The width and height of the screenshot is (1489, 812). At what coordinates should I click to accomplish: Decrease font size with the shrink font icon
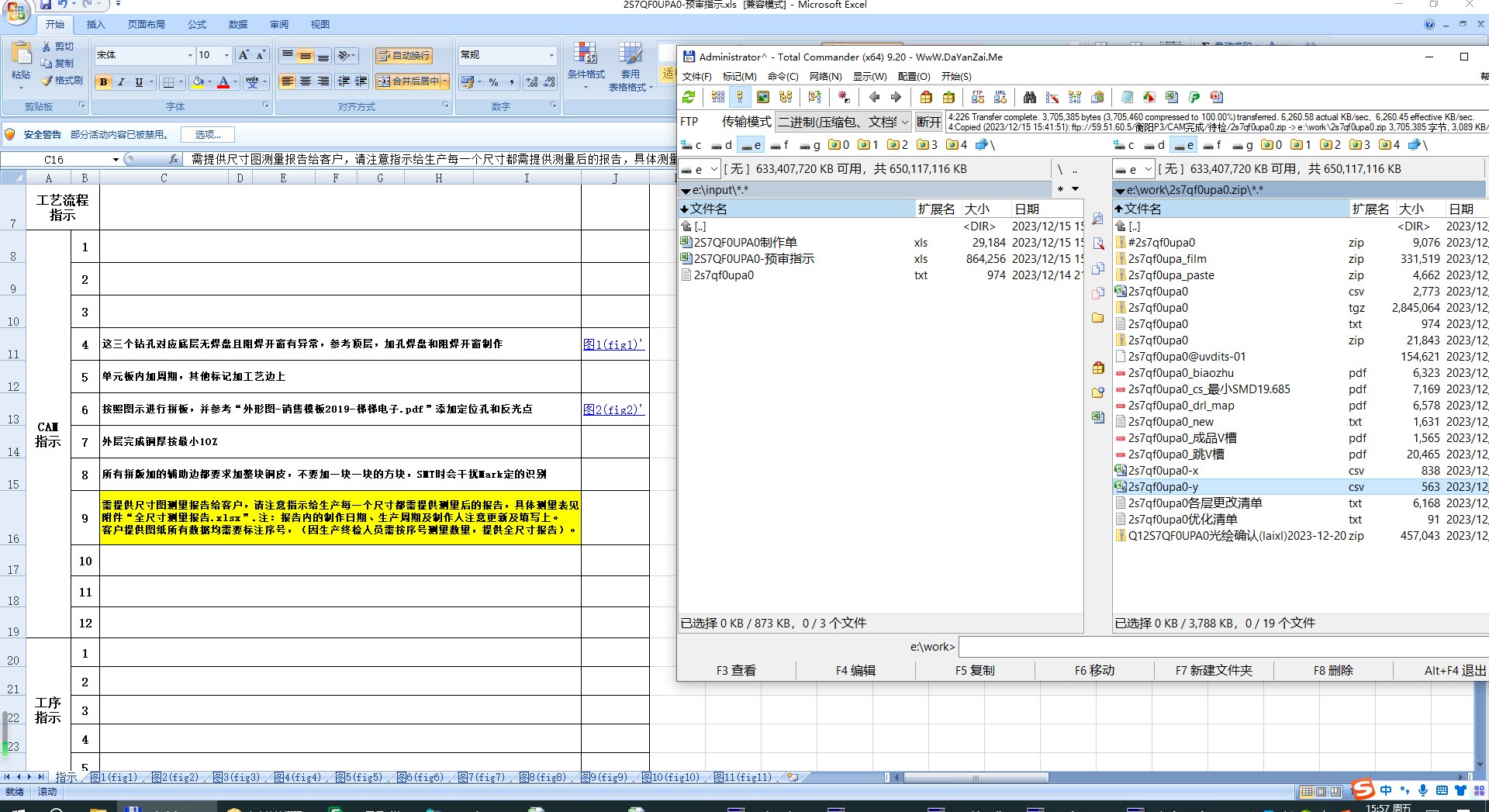[261, 55]
